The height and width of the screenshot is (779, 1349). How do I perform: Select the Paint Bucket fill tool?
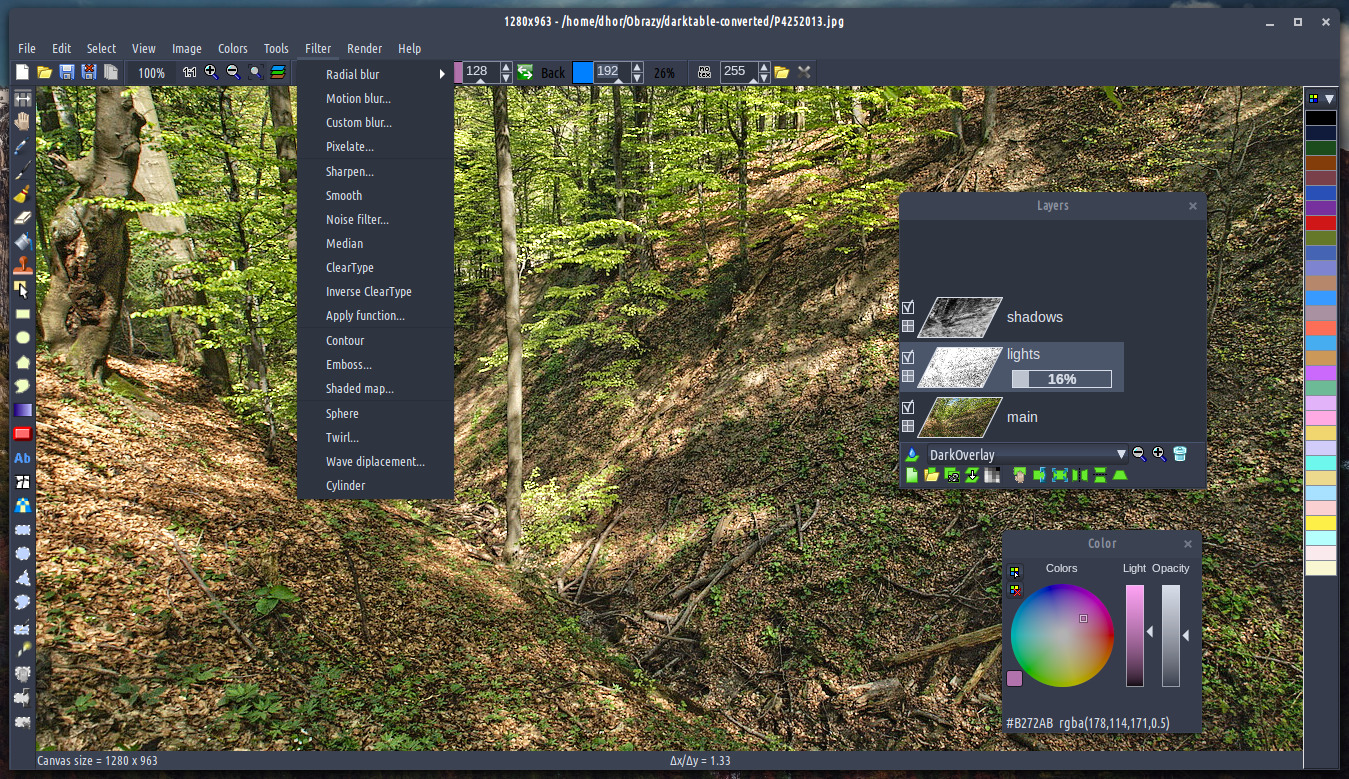[x=22, y=242]
